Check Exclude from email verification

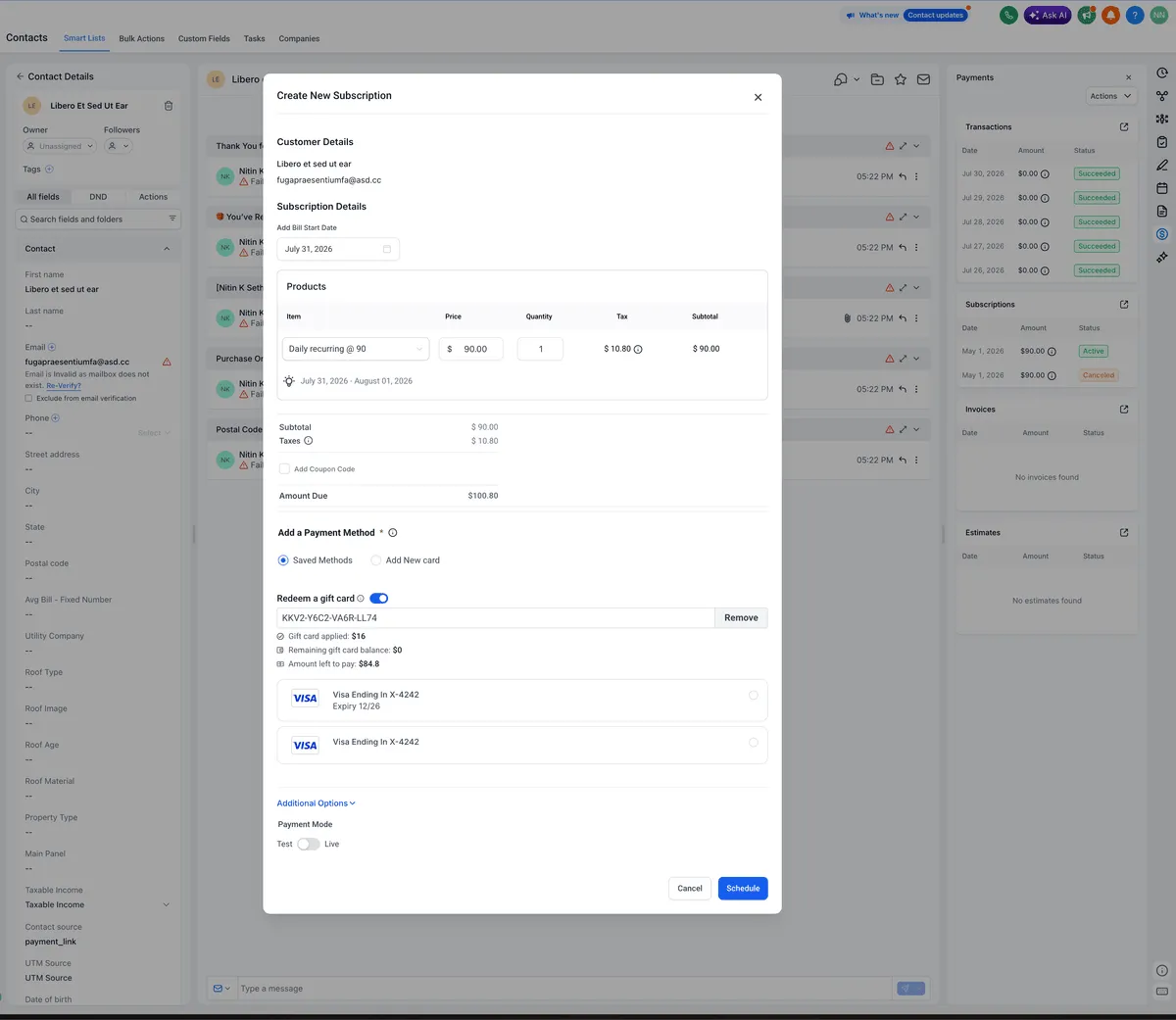(x=28, y=398)
